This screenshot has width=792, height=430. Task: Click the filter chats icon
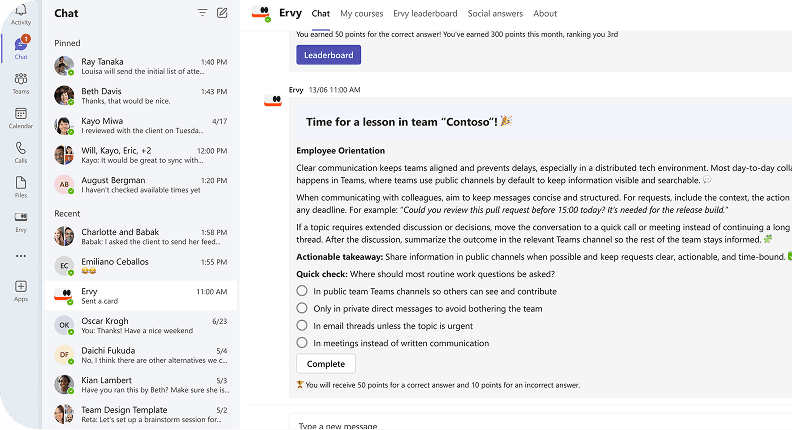pos(202,13)
